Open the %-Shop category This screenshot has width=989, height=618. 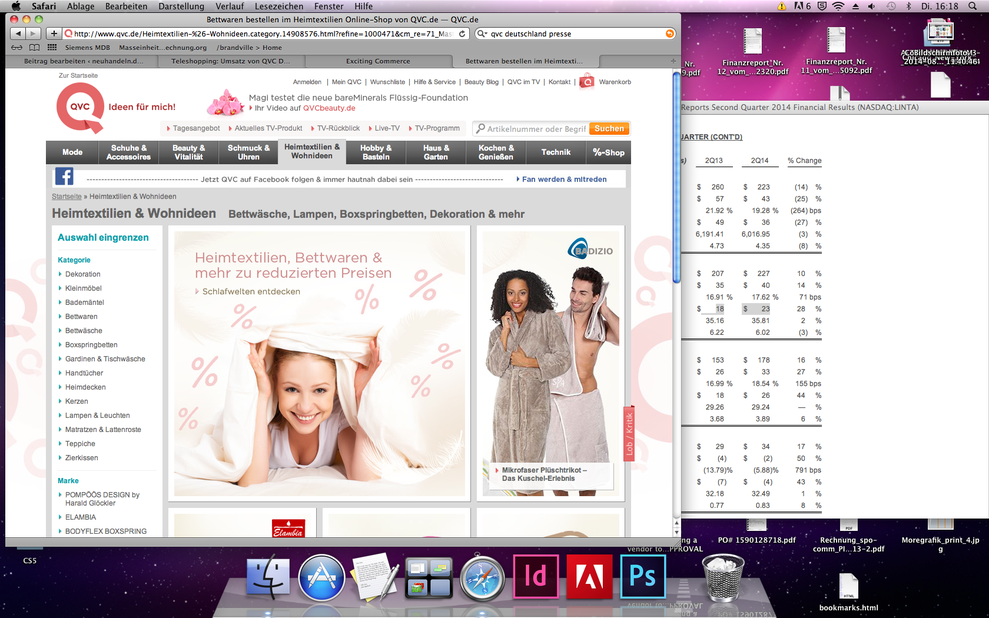[608, 152]
